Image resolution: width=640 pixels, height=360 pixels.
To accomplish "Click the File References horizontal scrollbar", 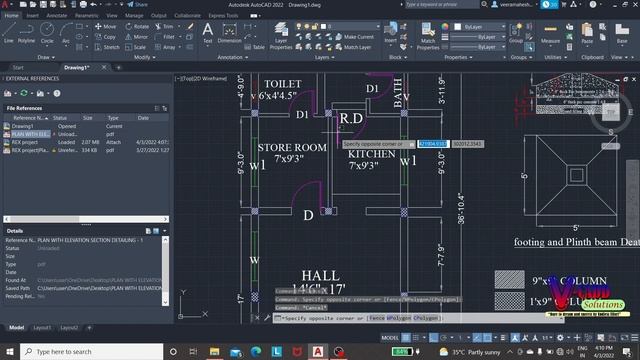I will coord(86,219).
